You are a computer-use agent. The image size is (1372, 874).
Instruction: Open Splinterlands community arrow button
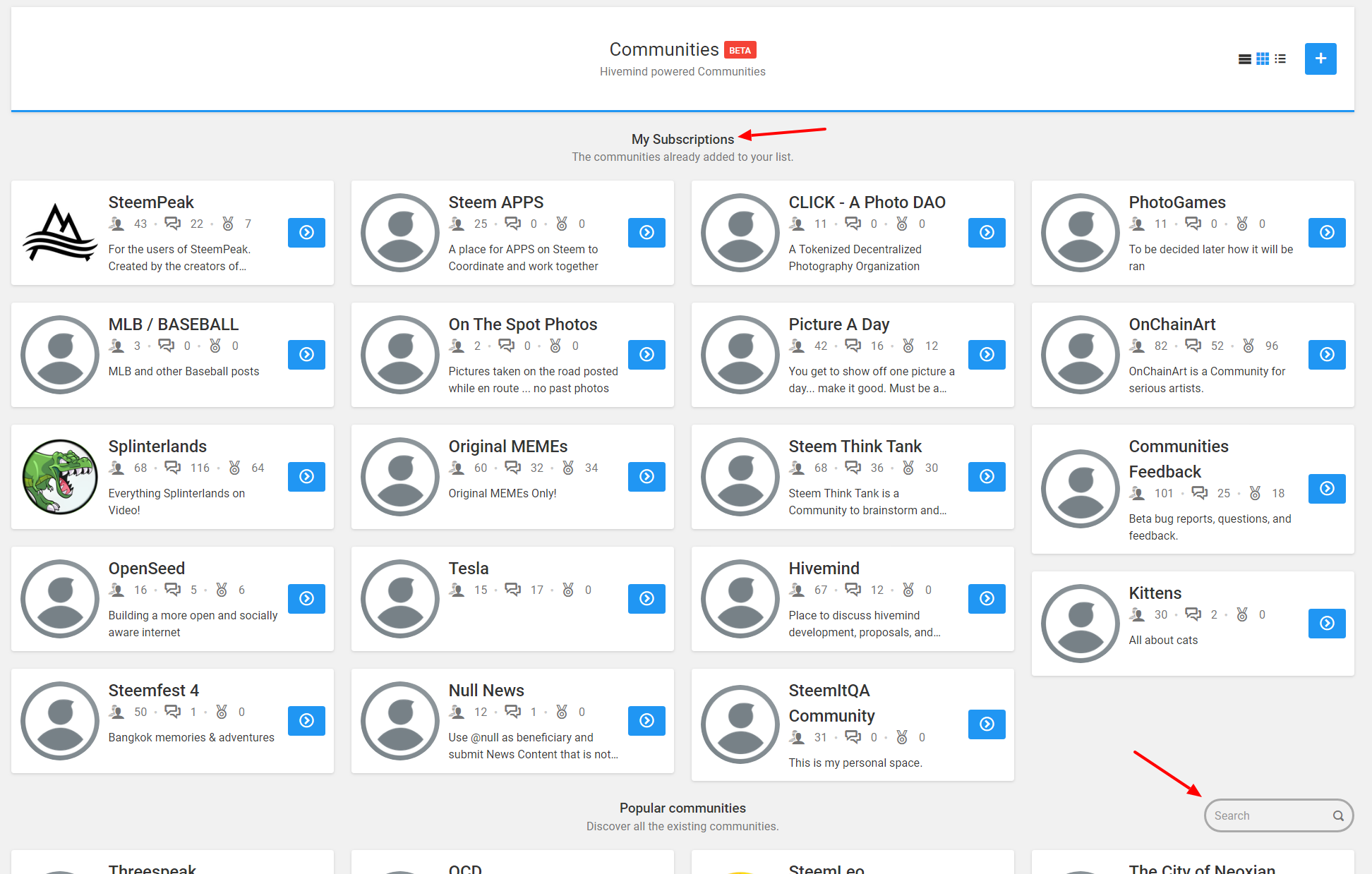(306, 477)
